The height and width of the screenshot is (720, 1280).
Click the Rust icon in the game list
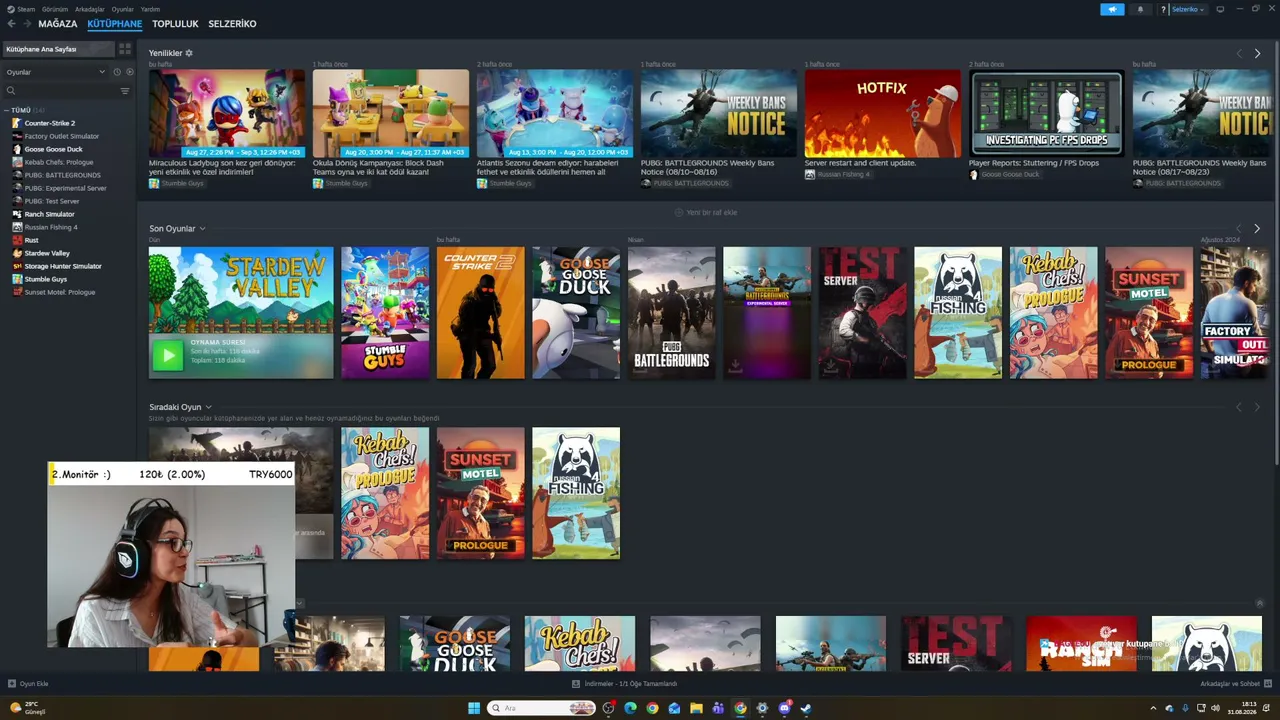[x=17, y=240]
